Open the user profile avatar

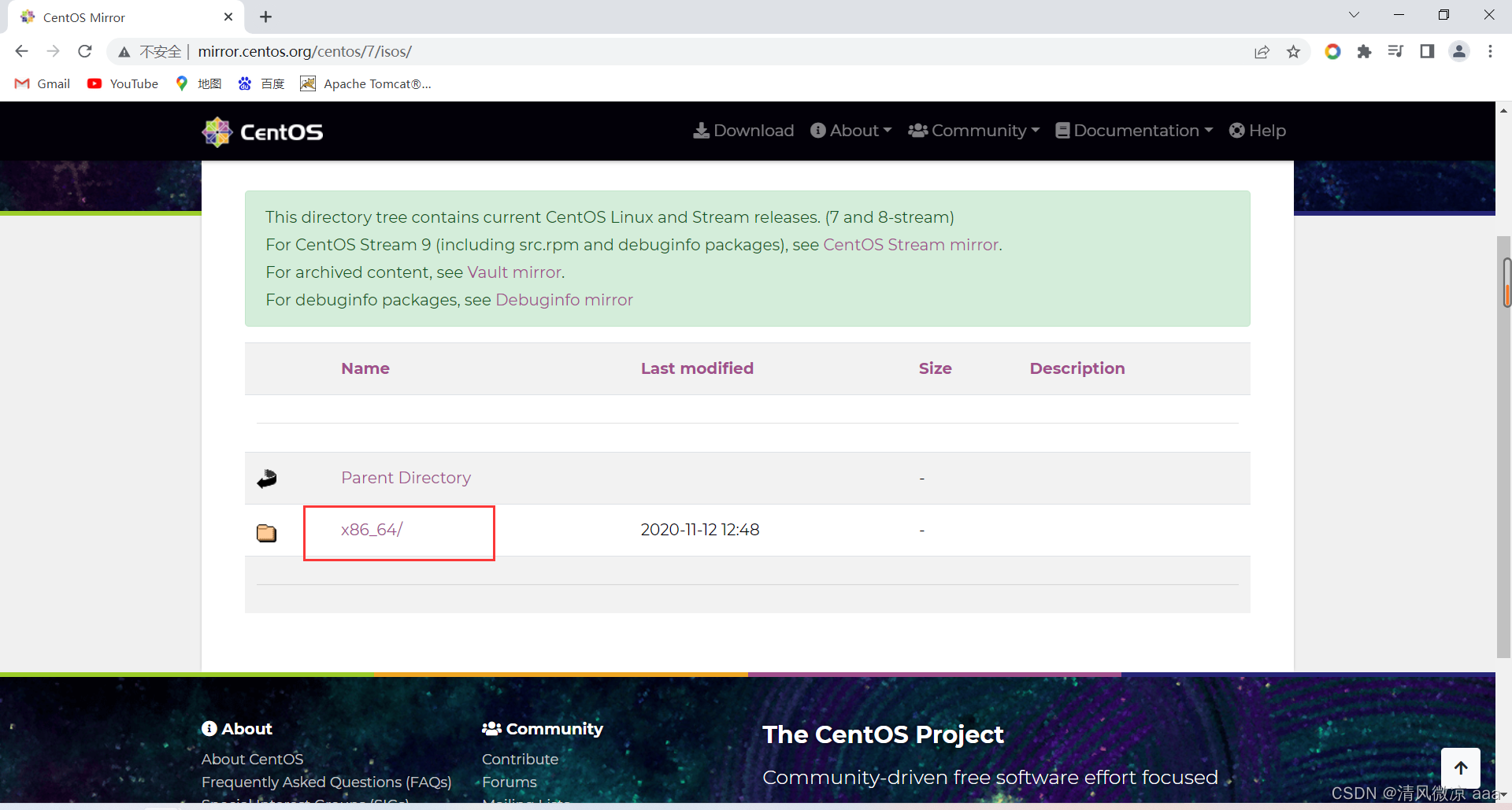[1459, 52]
